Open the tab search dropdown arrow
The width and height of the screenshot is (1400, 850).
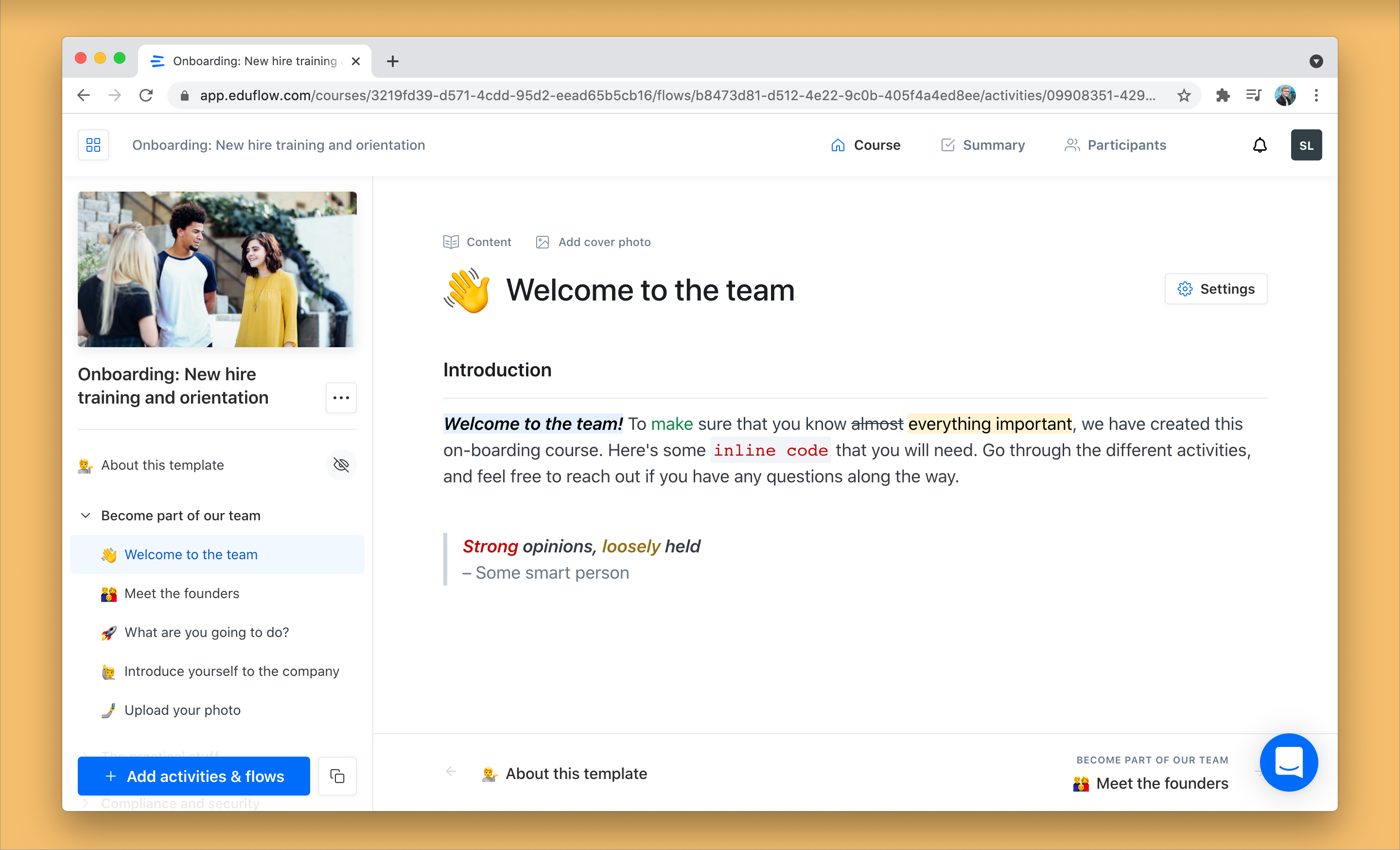tap(1315, 61)
